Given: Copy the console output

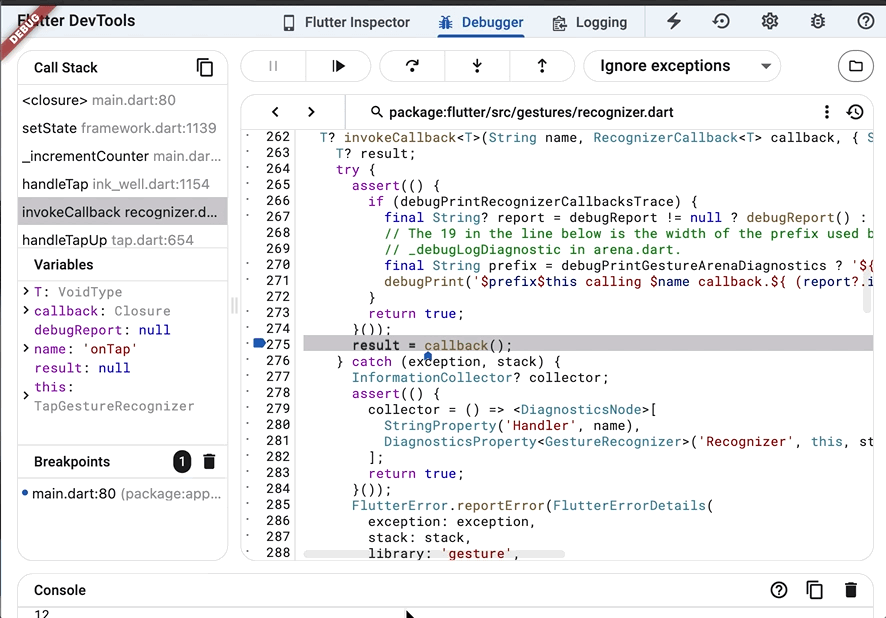Looking at the screenshot, I should pyautogui.click(x=814, y=590).
